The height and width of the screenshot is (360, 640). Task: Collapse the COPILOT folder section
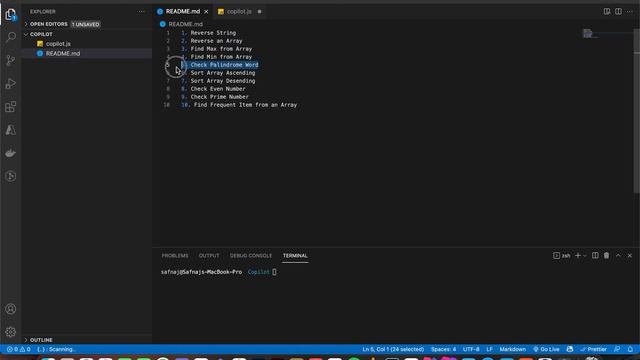click(x=41, y=34)
